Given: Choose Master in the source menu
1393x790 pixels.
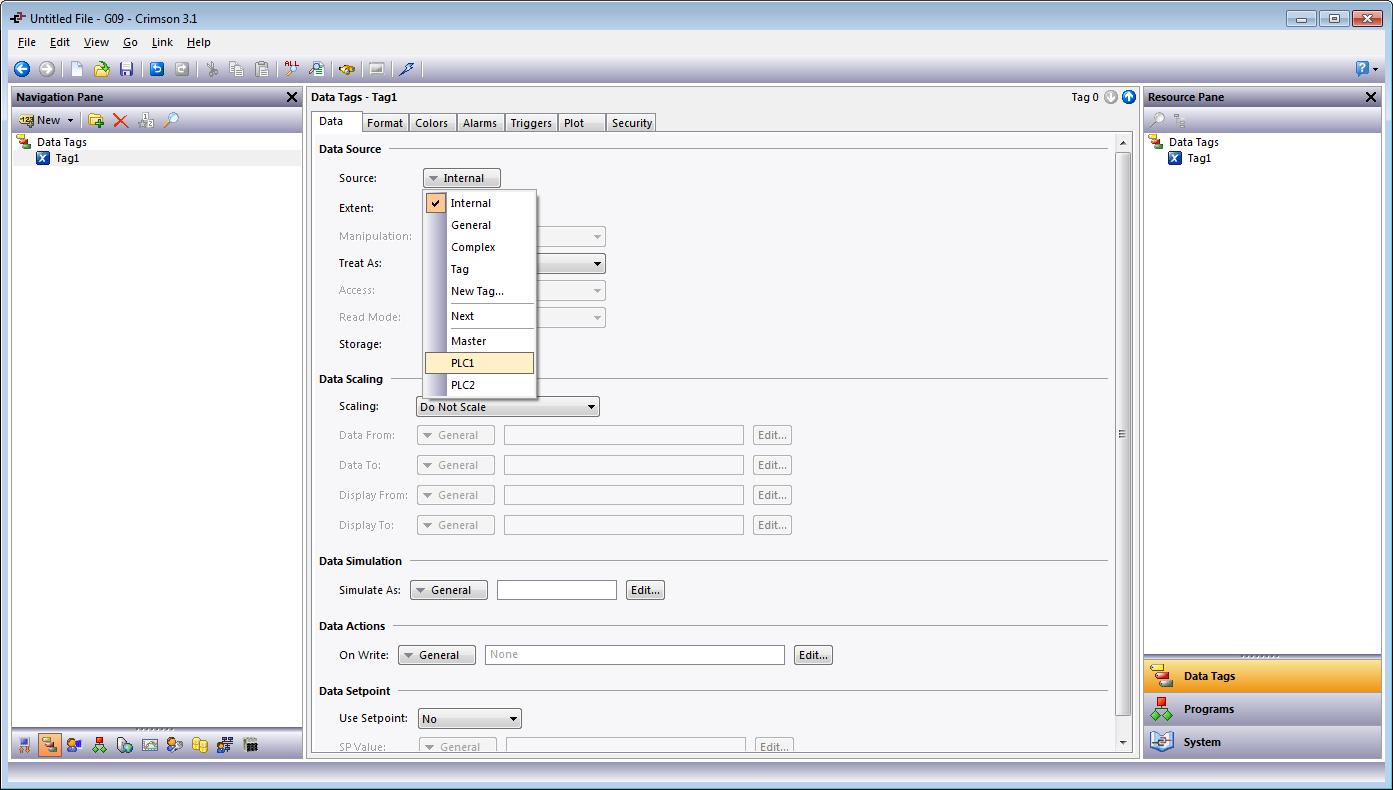Looking at the screenshot, I should tap(480, 341).
